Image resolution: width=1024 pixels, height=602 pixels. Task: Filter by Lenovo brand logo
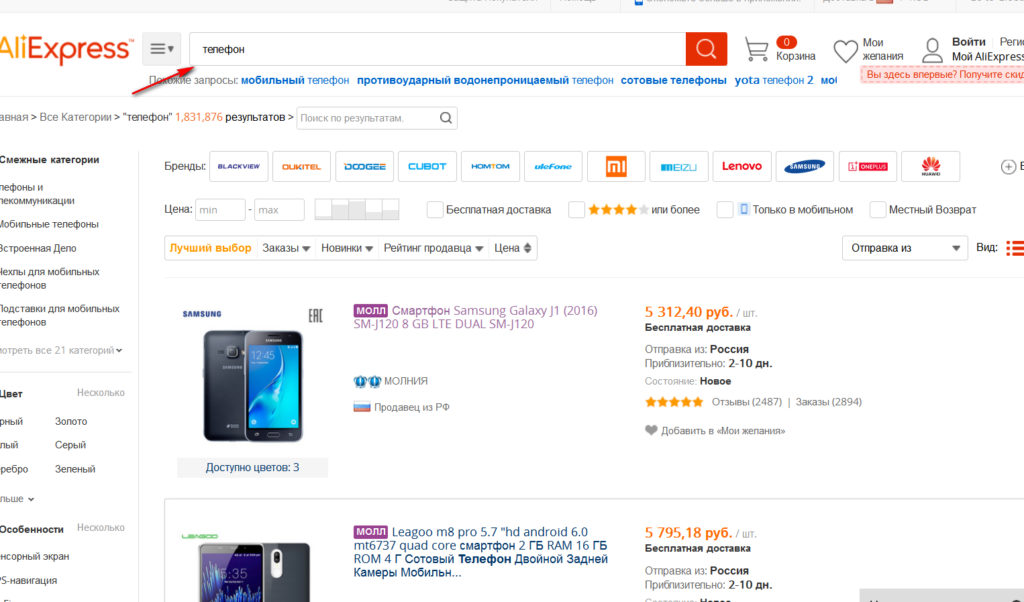[x=742, y=166]
